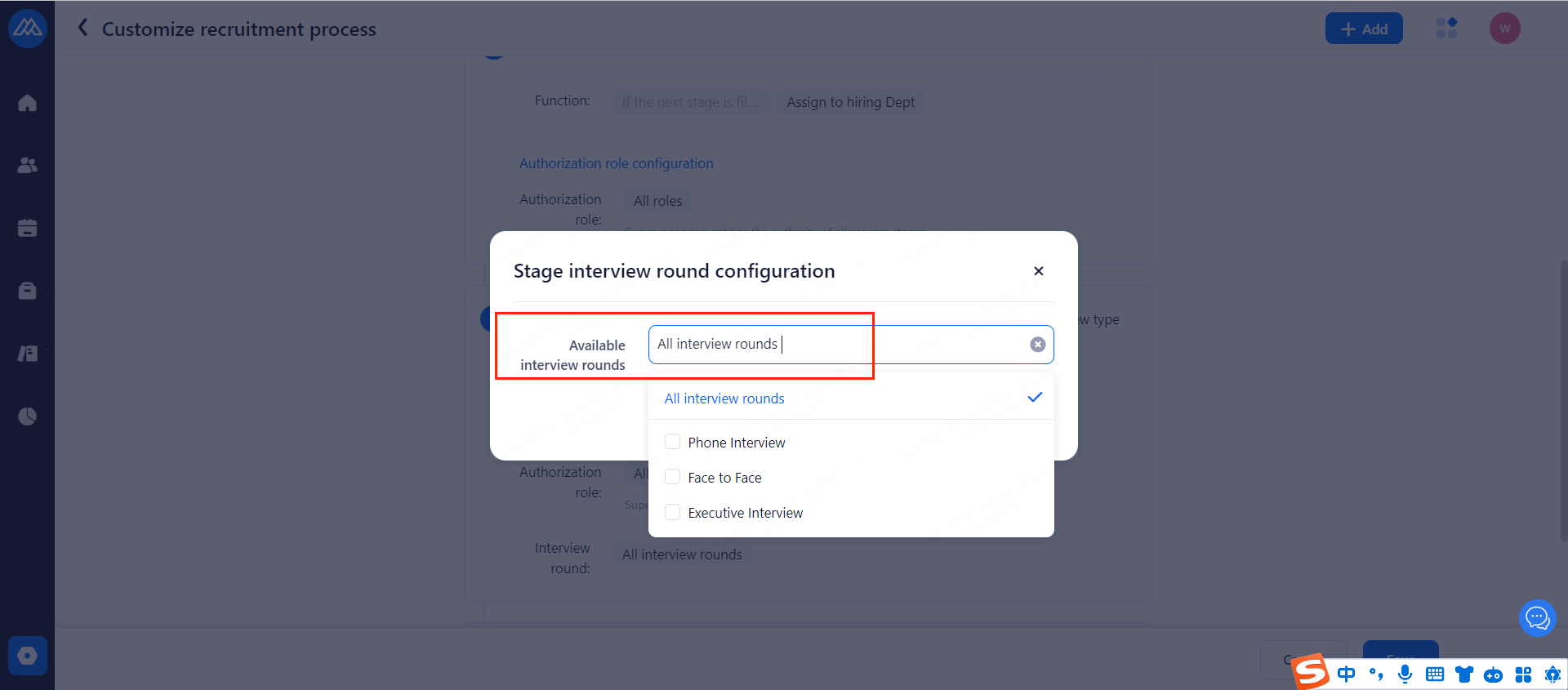Open the calendar icon in the sidebar
The width and height of the screenshot is (1568, 690).
pyautogui.click(x=27, y=228)
